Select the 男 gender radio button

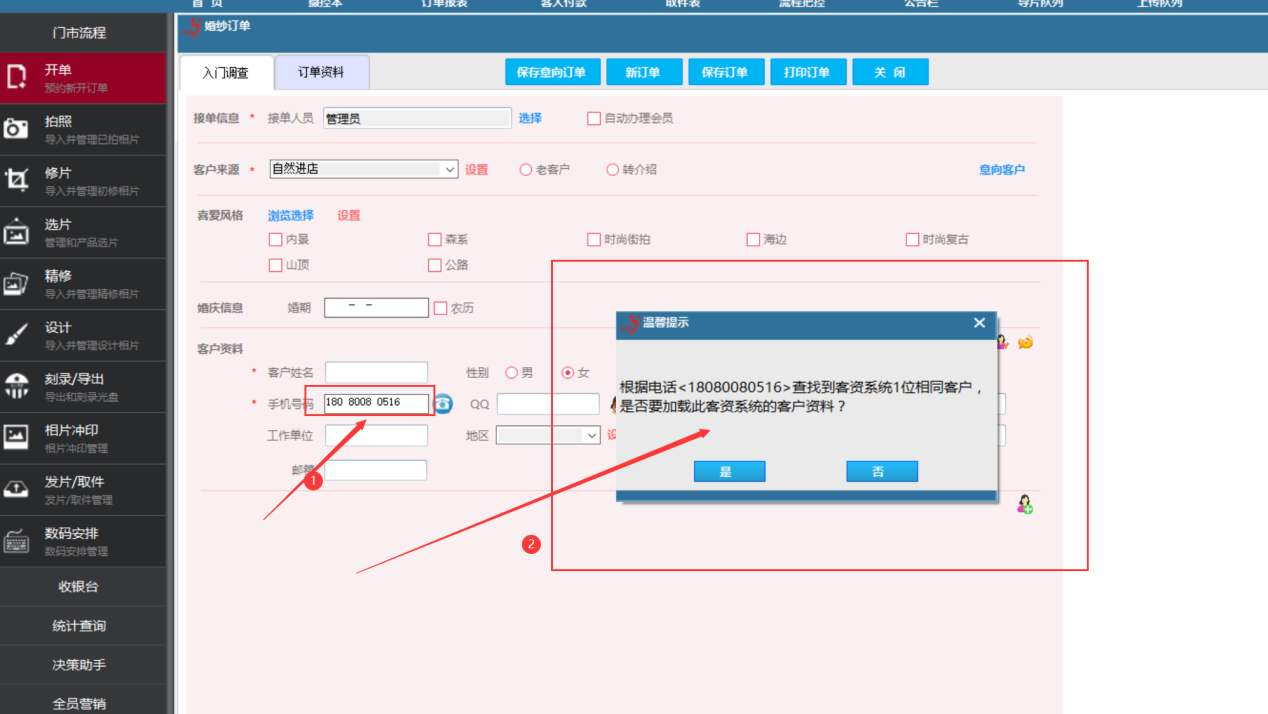pyautogui.click(x=512, y=373)
